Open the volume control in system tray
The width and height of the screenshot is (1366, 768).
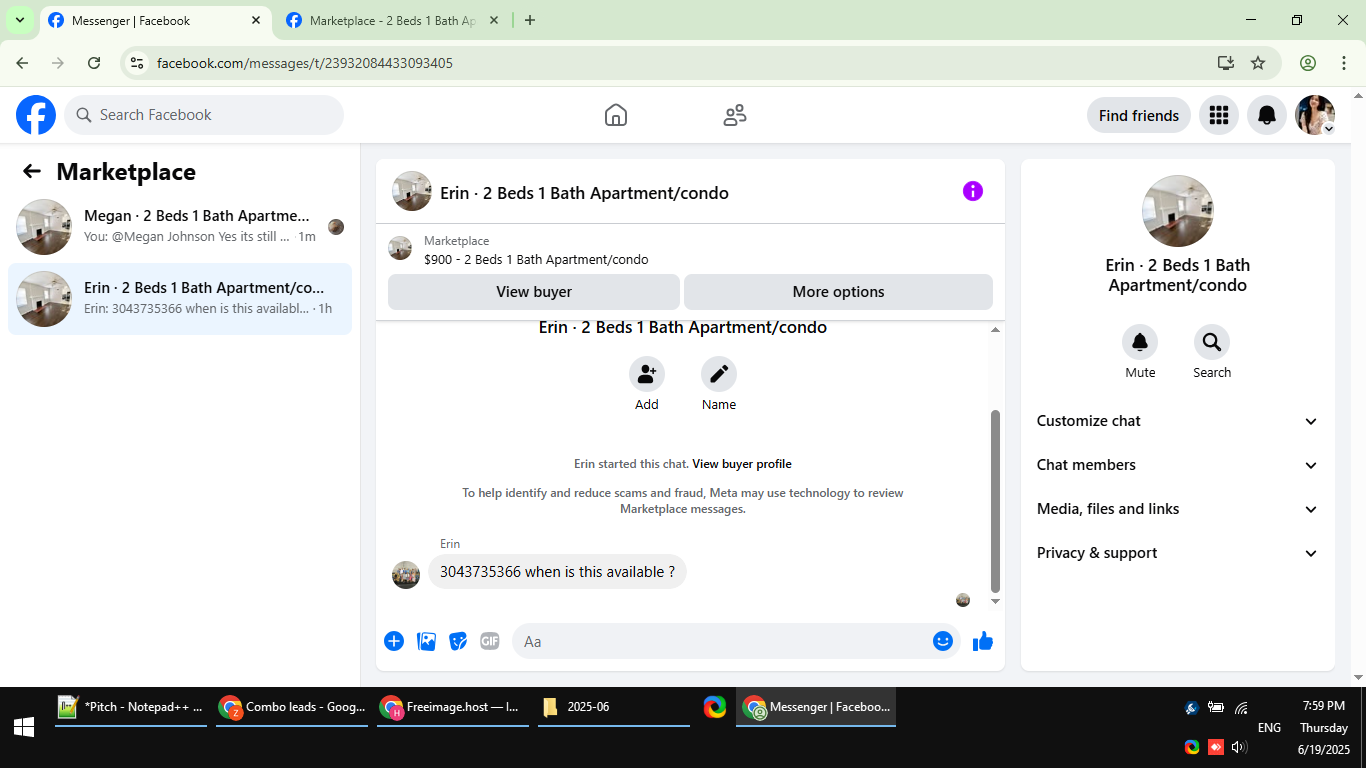click(x=1240, y=747)
